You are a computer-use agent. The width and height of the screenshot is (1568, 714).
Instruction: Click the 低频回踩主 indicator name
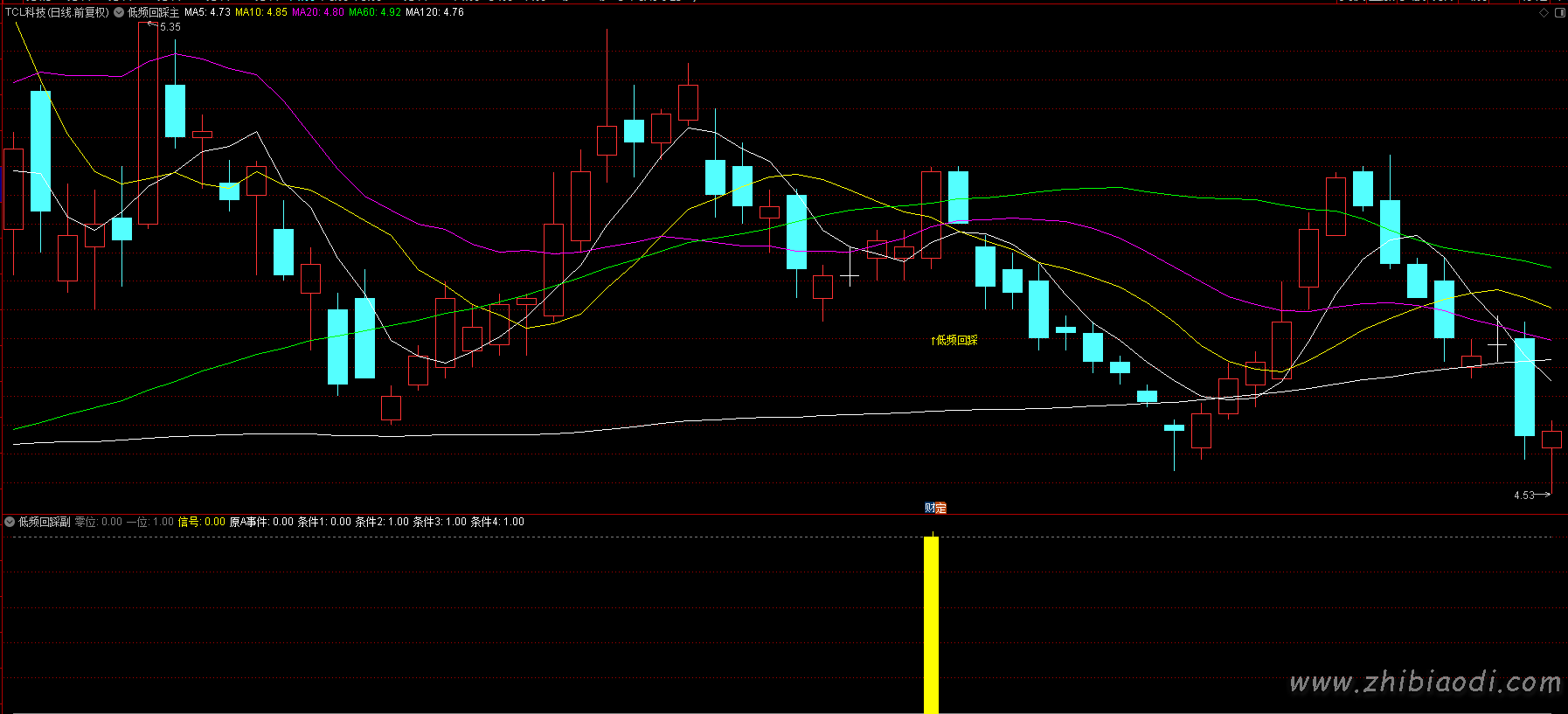coord(153,13)
